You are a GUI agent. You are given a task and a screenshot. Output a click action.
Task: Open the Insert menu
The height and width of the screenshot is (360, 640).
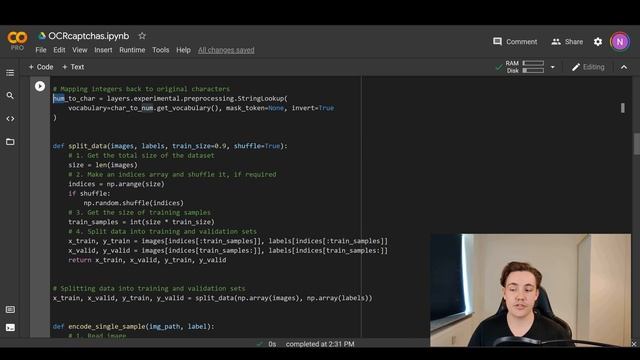point(103,50)
